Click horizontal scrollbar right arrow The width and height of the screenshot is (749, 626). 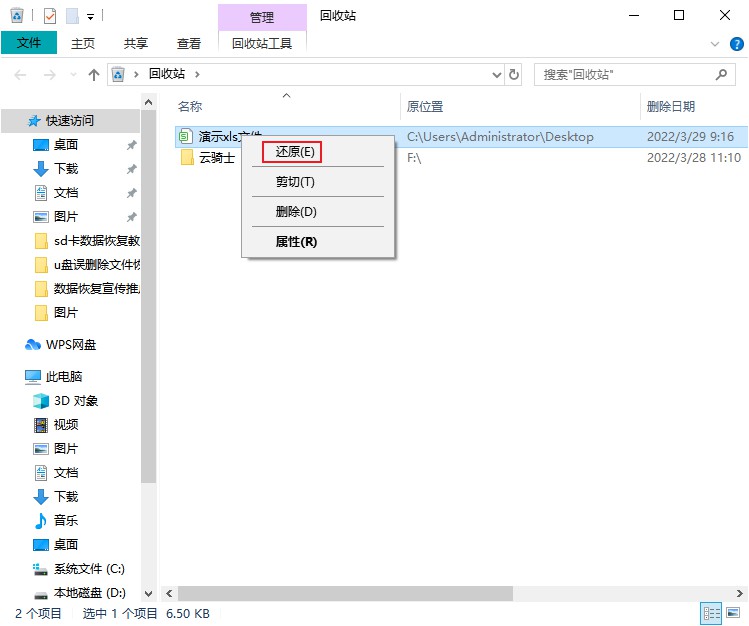click(x=739, y=594)
